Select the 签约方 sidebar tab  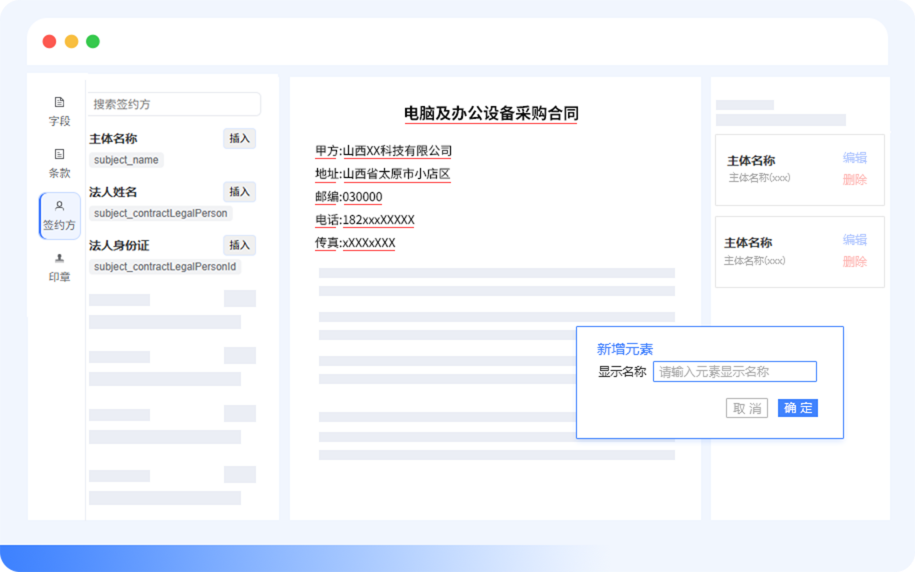pyautogui.click(x=59, y=215)
